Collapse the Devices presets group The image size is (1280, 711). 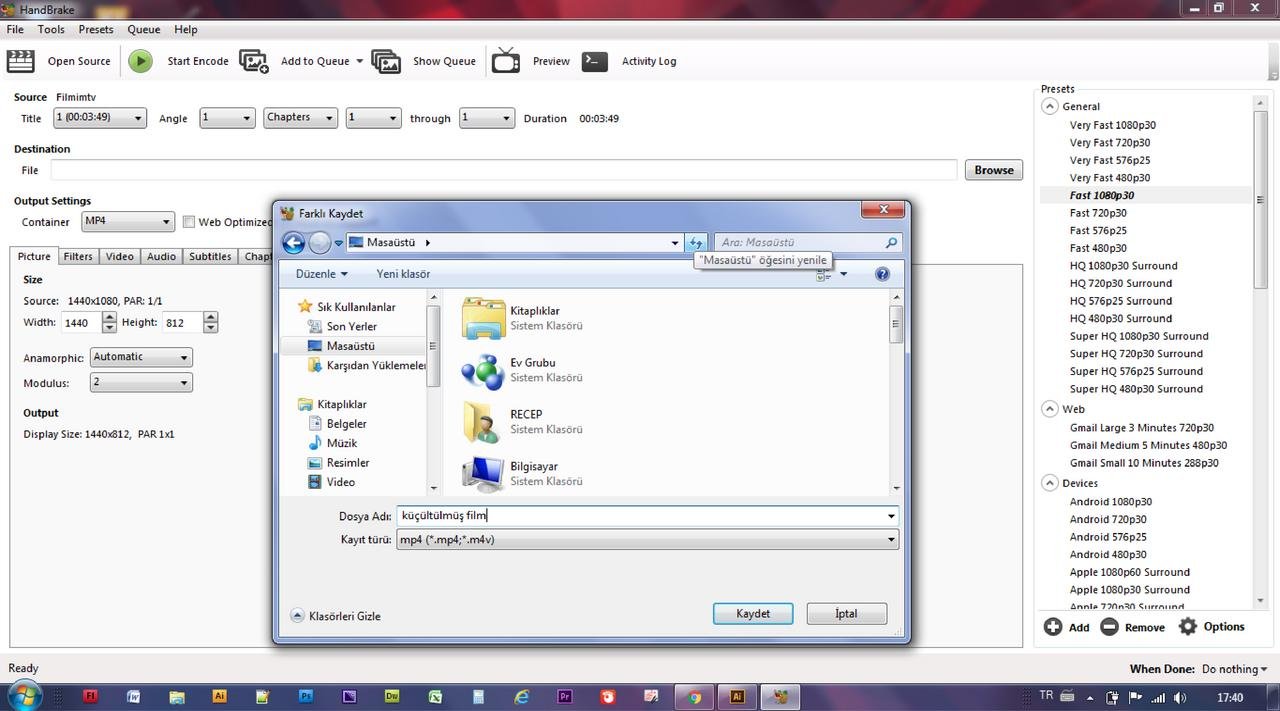coord(1050,483)
